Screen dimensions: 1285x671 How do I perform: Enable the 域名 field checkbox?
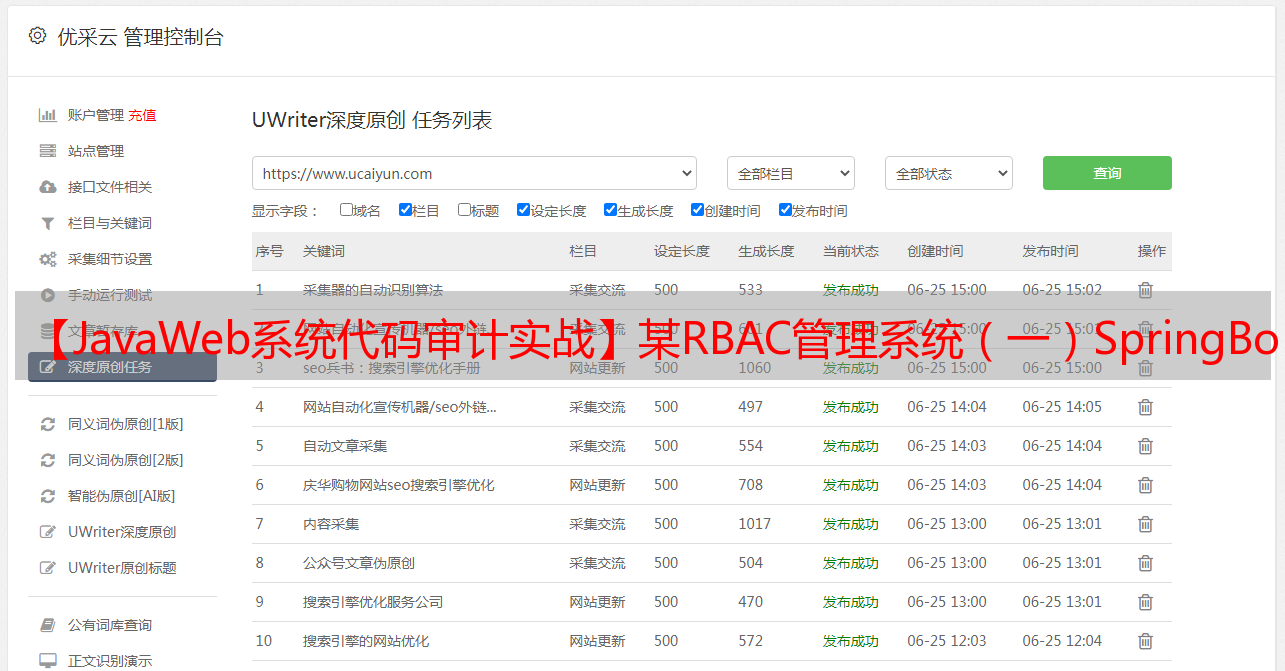click(x=346, y=210)
